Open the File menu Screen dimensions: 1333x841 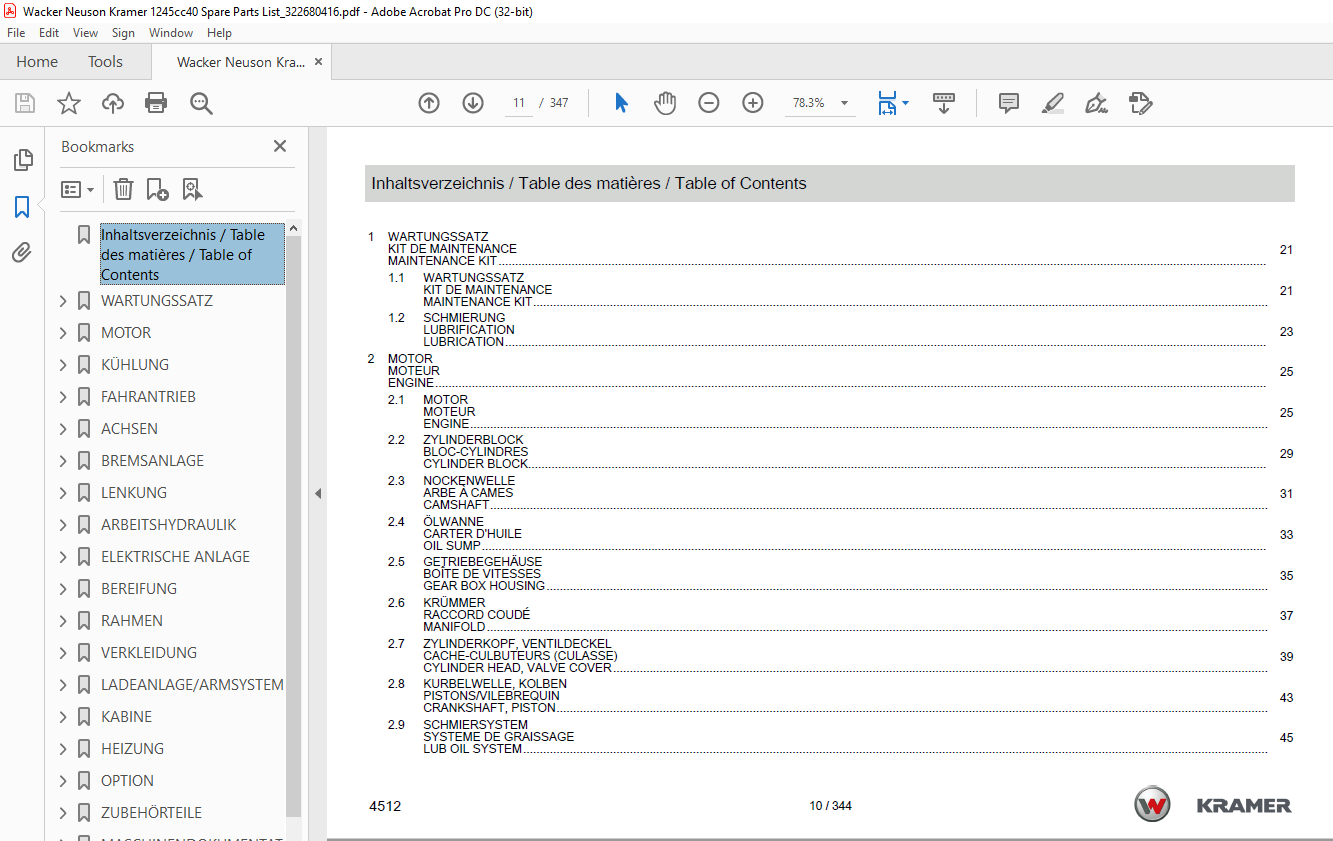tap(16, 33)
